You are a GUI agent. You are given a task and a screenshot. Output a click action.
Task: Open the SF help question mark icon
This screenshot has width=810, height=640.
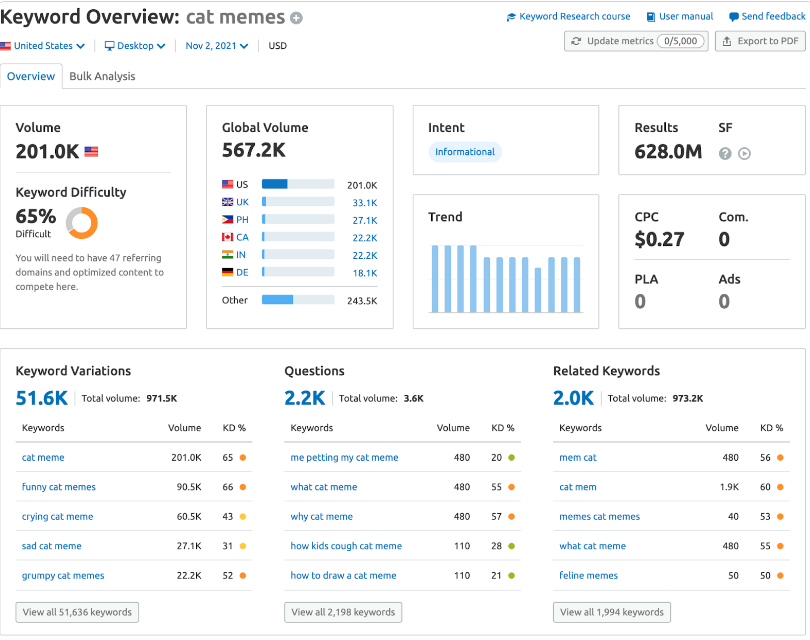[x=725, y=153]
